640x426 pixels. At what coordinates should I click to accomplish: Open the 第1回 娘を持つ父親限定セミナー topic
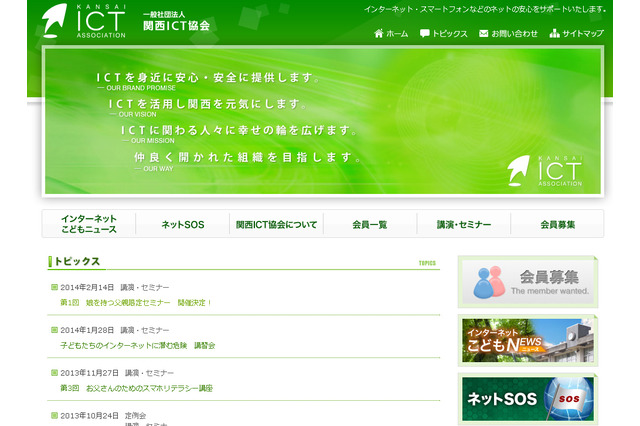[x=136, y=303]
